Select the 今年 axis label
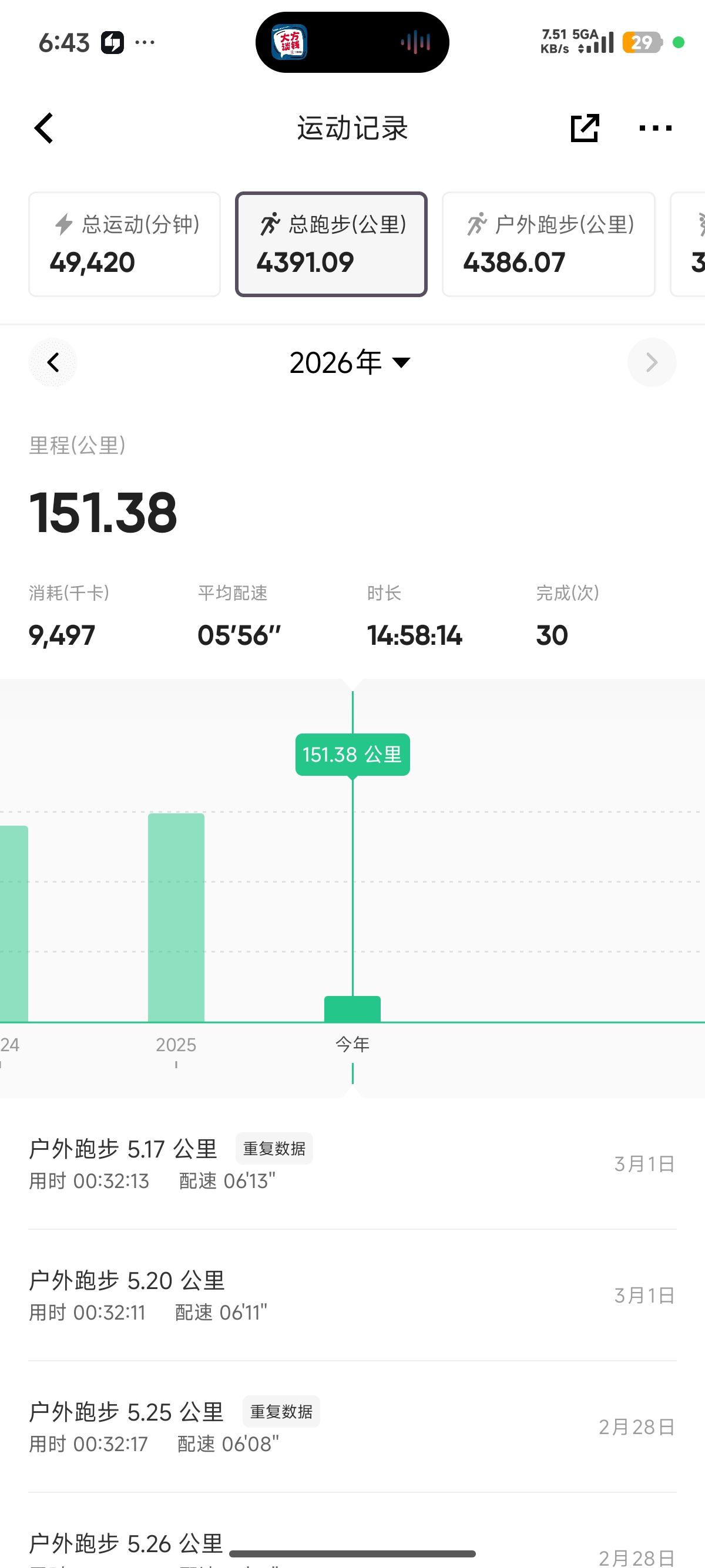This screenshot has width=705, height=1568. click(x=352, y=1045)
